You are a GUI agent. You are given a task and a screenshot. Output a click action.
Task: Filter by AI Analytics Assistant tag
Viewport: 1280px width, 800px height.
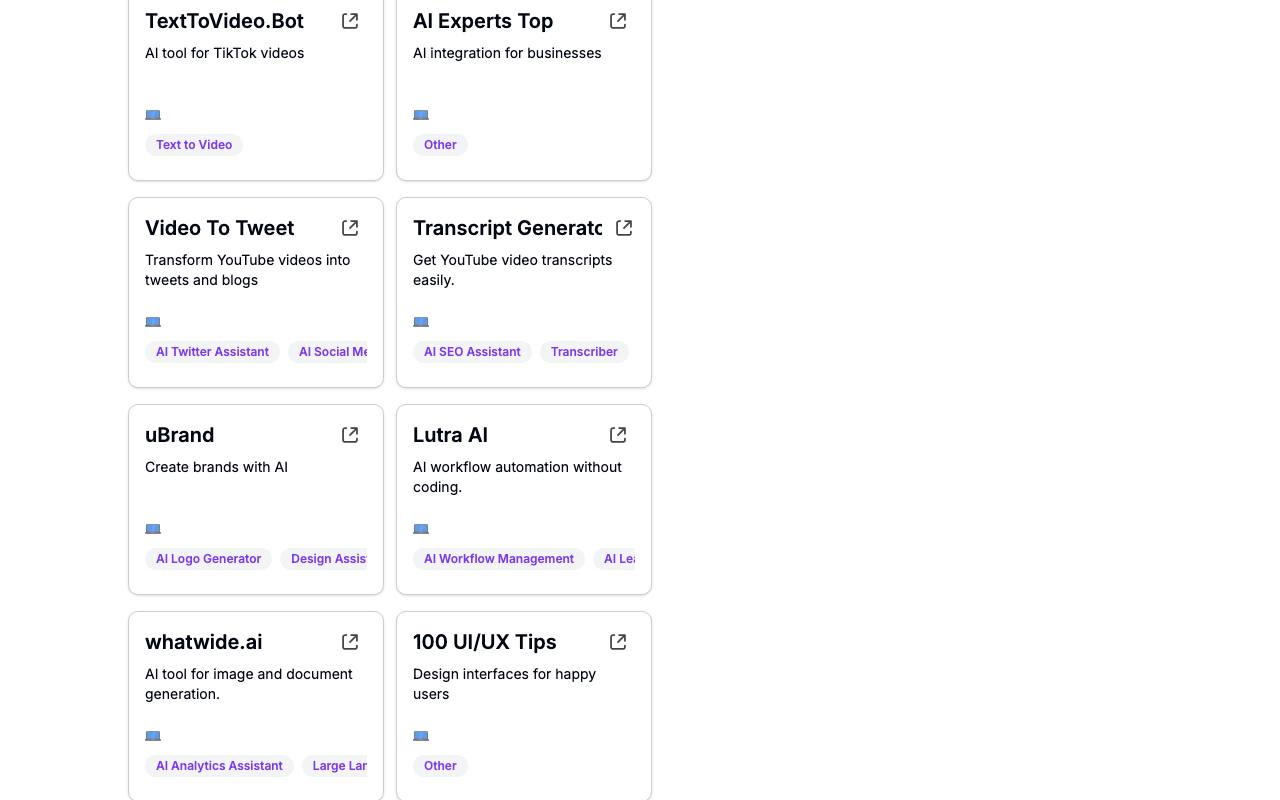pyautogui.click(x=219, y=766)
